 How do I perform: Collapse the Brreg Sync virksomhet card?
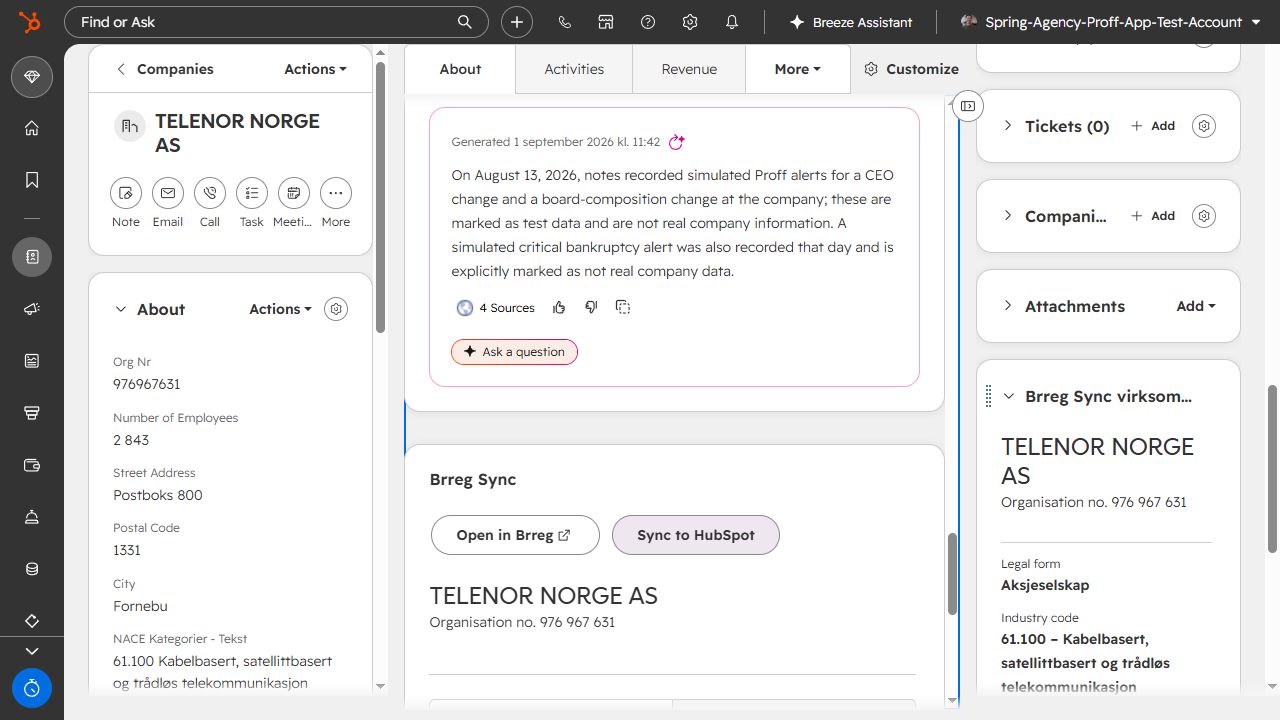(1009, 396)
